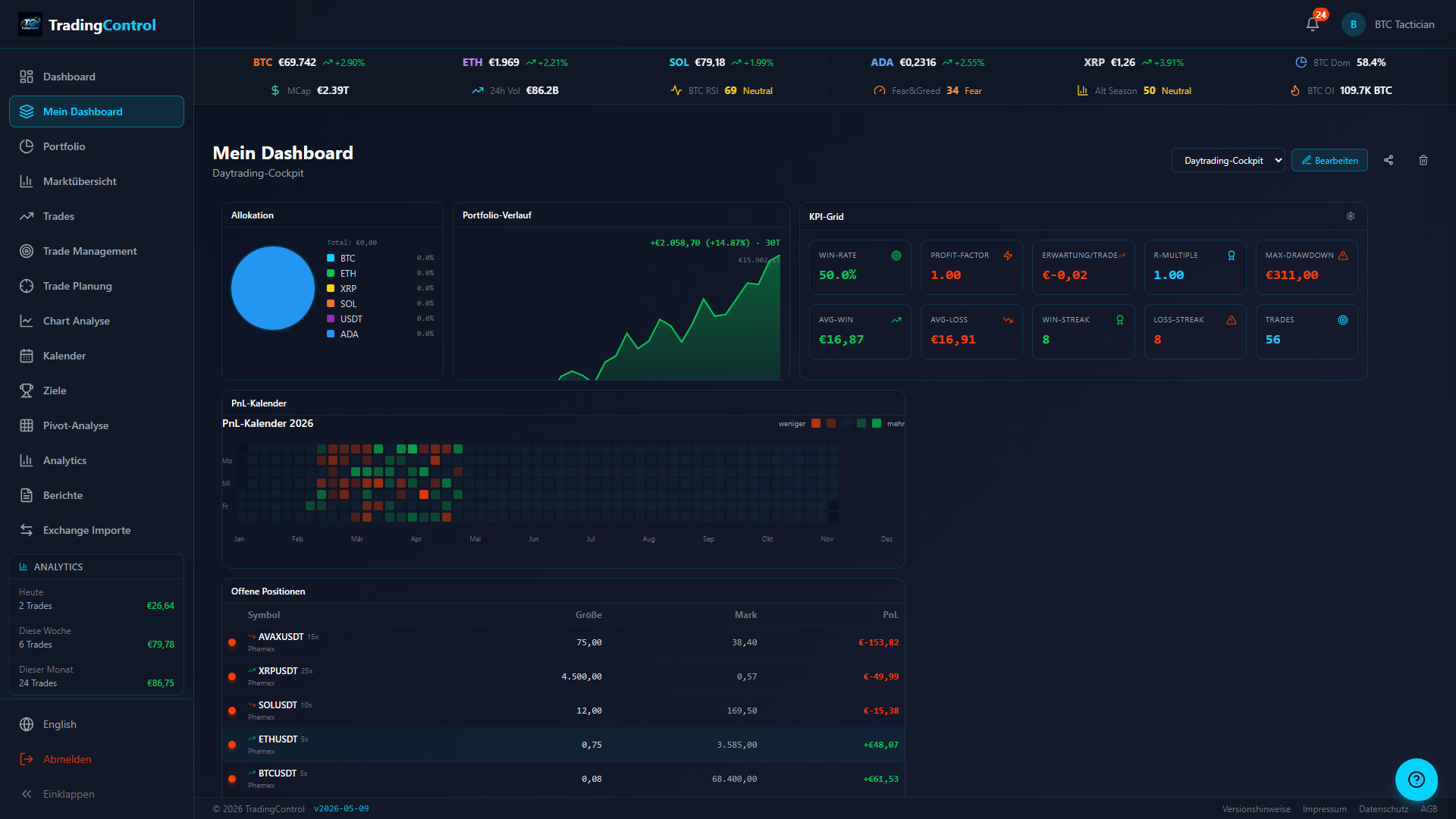Open the Daytrading-Cockpit dropdown
Screen dimensions: 1456x819
[x=1228, y=160]
